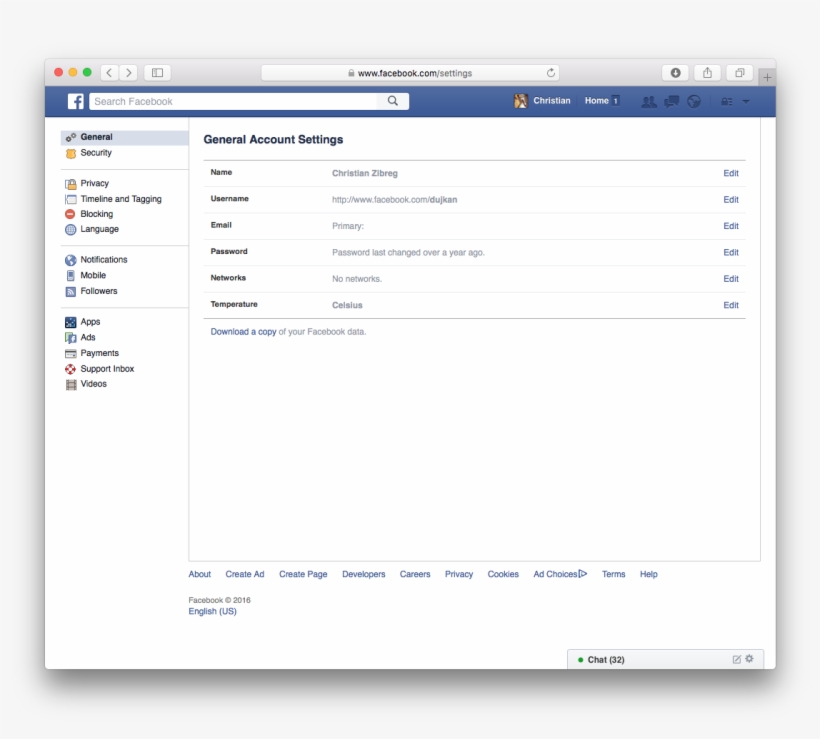The width and height of the screenshot is (820, 739).
Task: Click Download a copy link
Action: click(x=243, y=332)
